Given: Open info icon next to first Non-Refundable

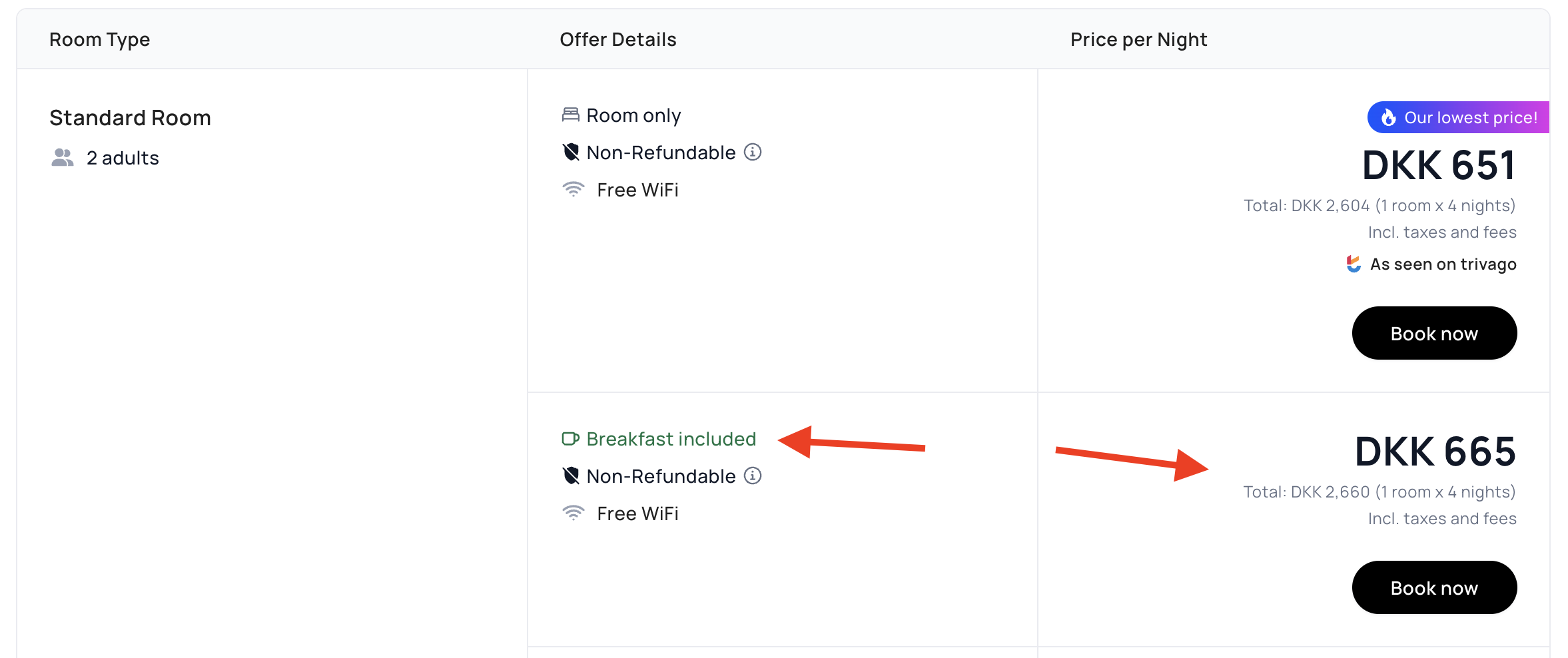Looking at the screenshot, I should point(753,153).
